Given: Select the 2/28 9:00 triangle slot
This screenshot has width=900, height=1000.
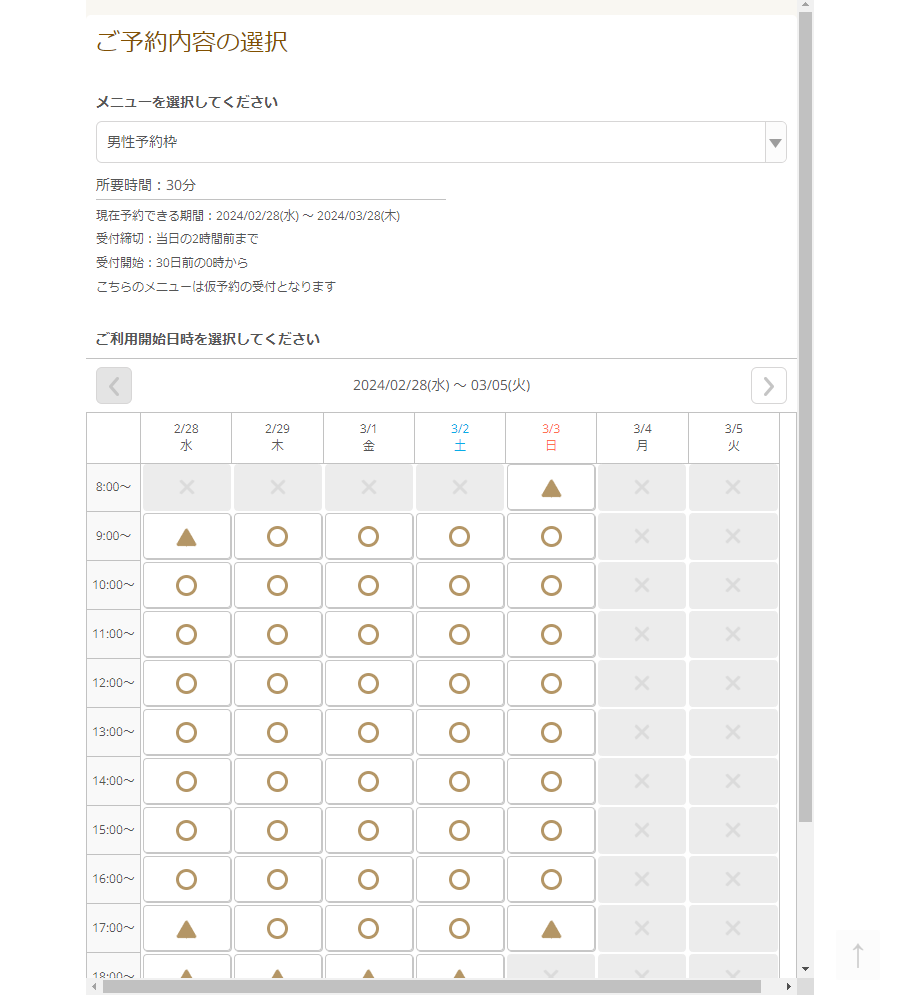Looking at the screenshot, I should (186, 537).
